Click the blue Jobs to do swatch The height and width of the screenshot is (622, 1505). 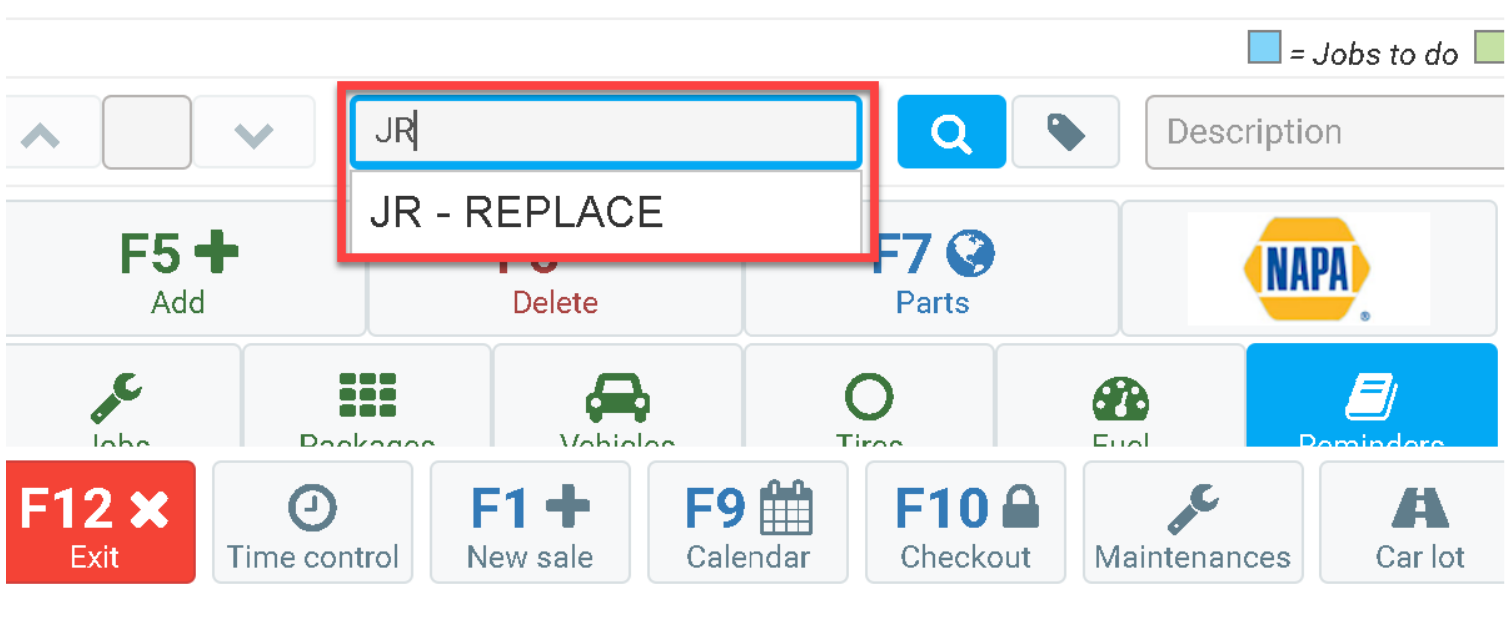click(1264, 48)
